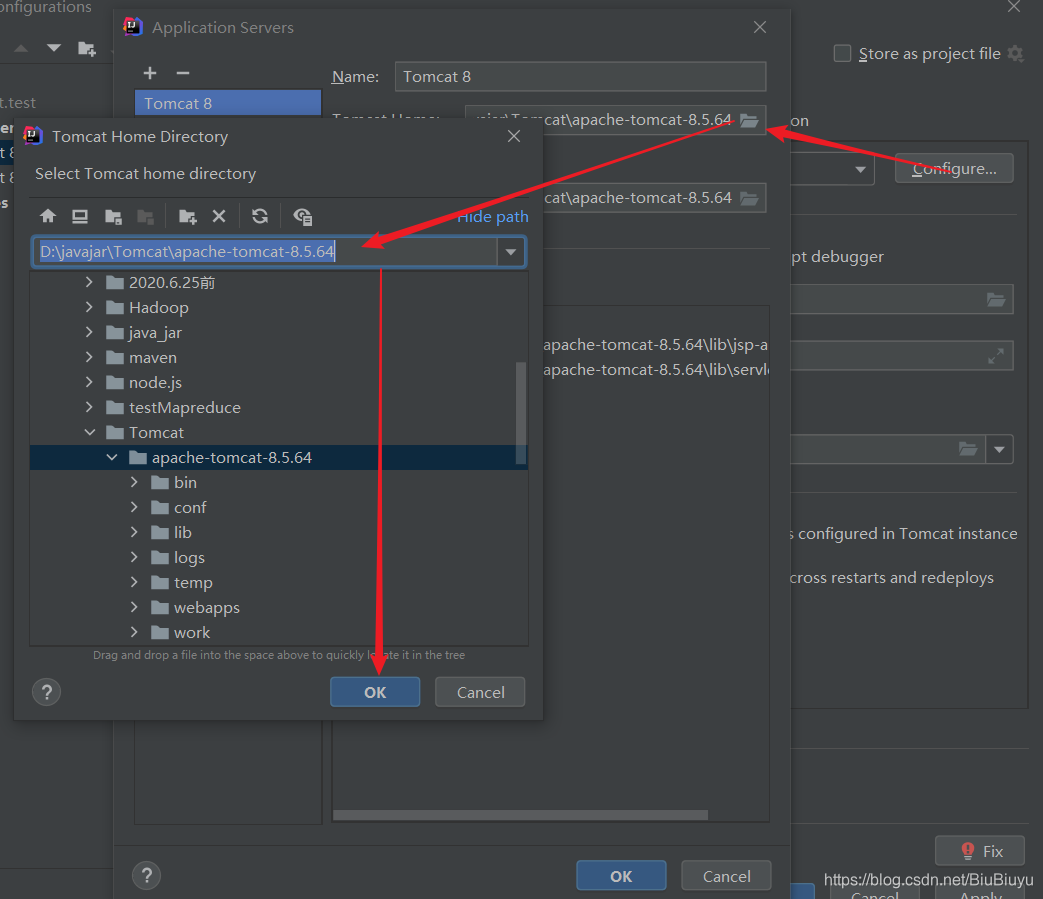Expand the maven folder node

tap(89, 357)
